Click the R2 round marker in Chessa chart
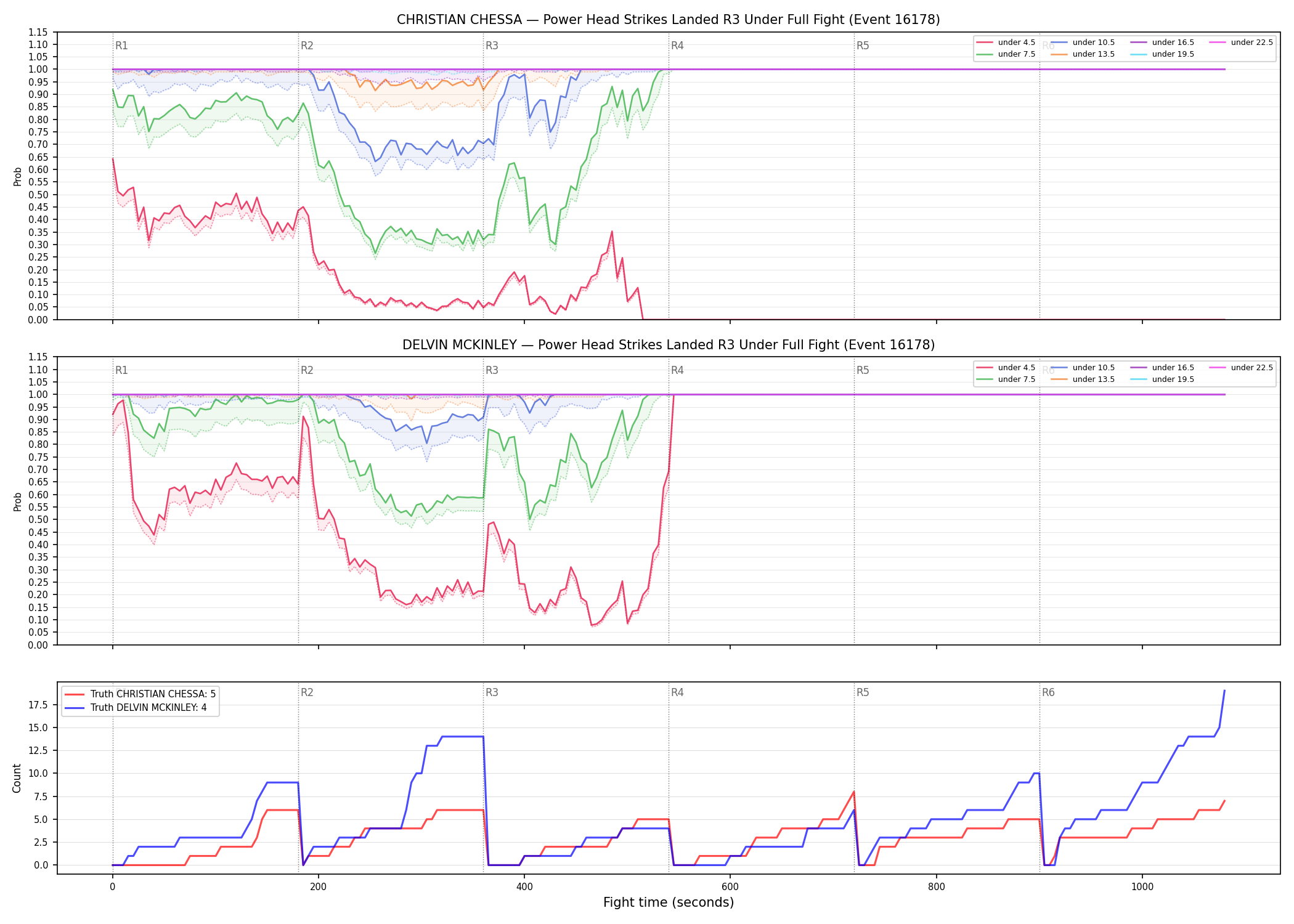This screenshot has width=1294, height=924. (x=307, y=46)
